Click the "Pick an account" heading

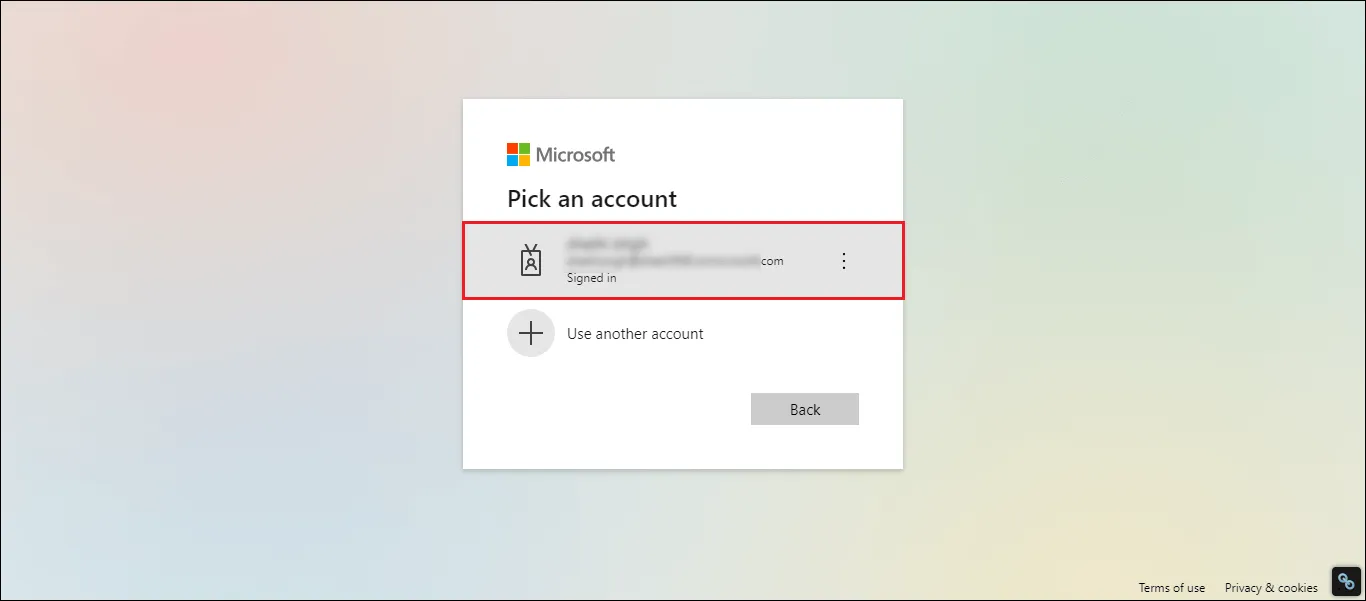592,199
